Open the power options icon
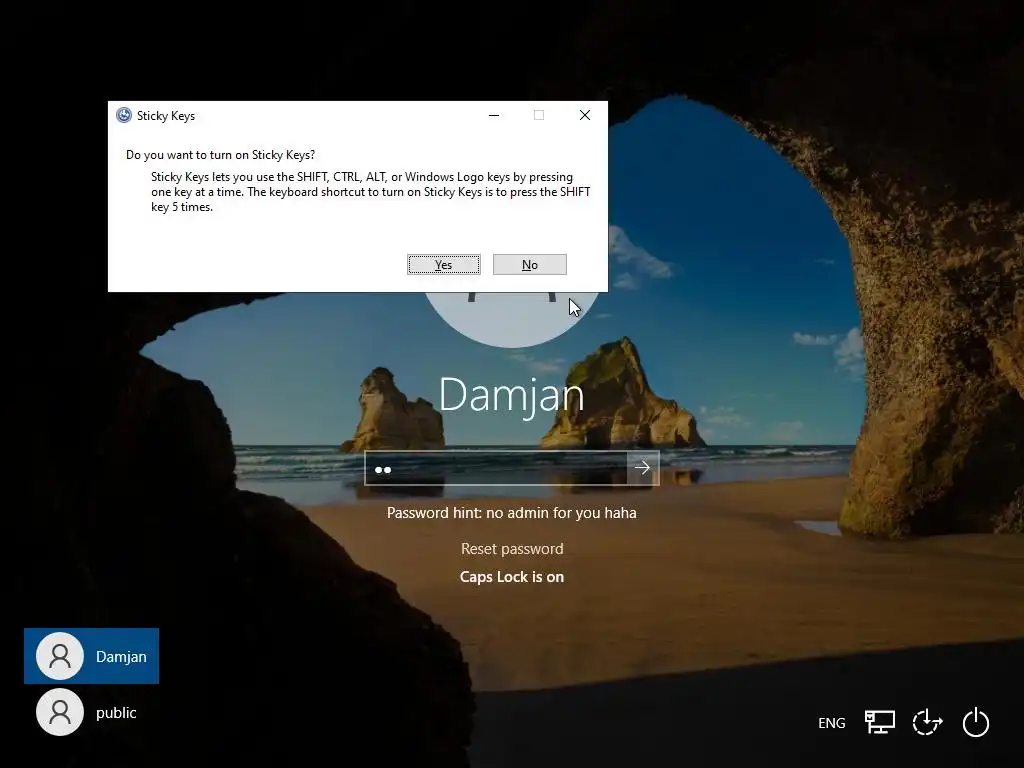 (x=976, y=722)
